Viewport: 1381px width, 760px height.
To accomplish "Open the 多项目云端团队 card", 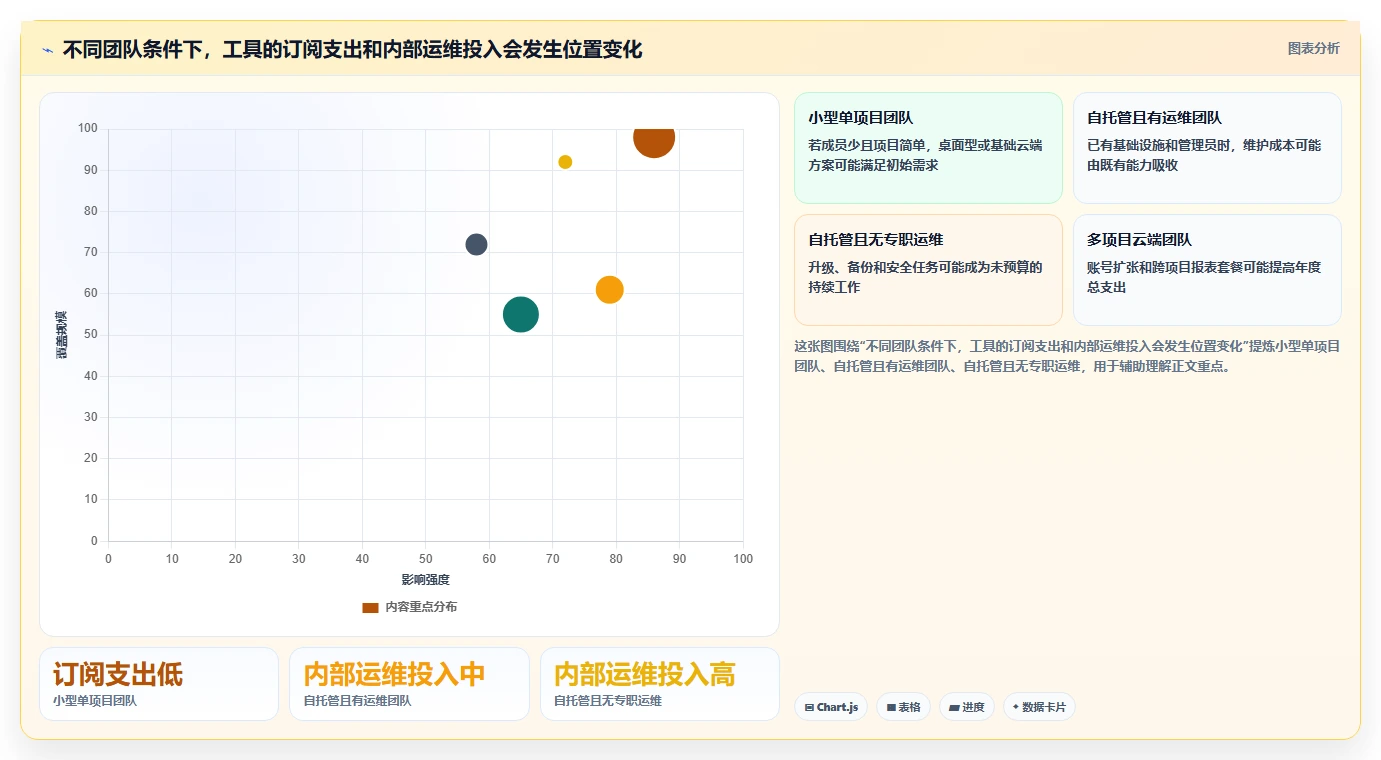I will pos(1207,270).
